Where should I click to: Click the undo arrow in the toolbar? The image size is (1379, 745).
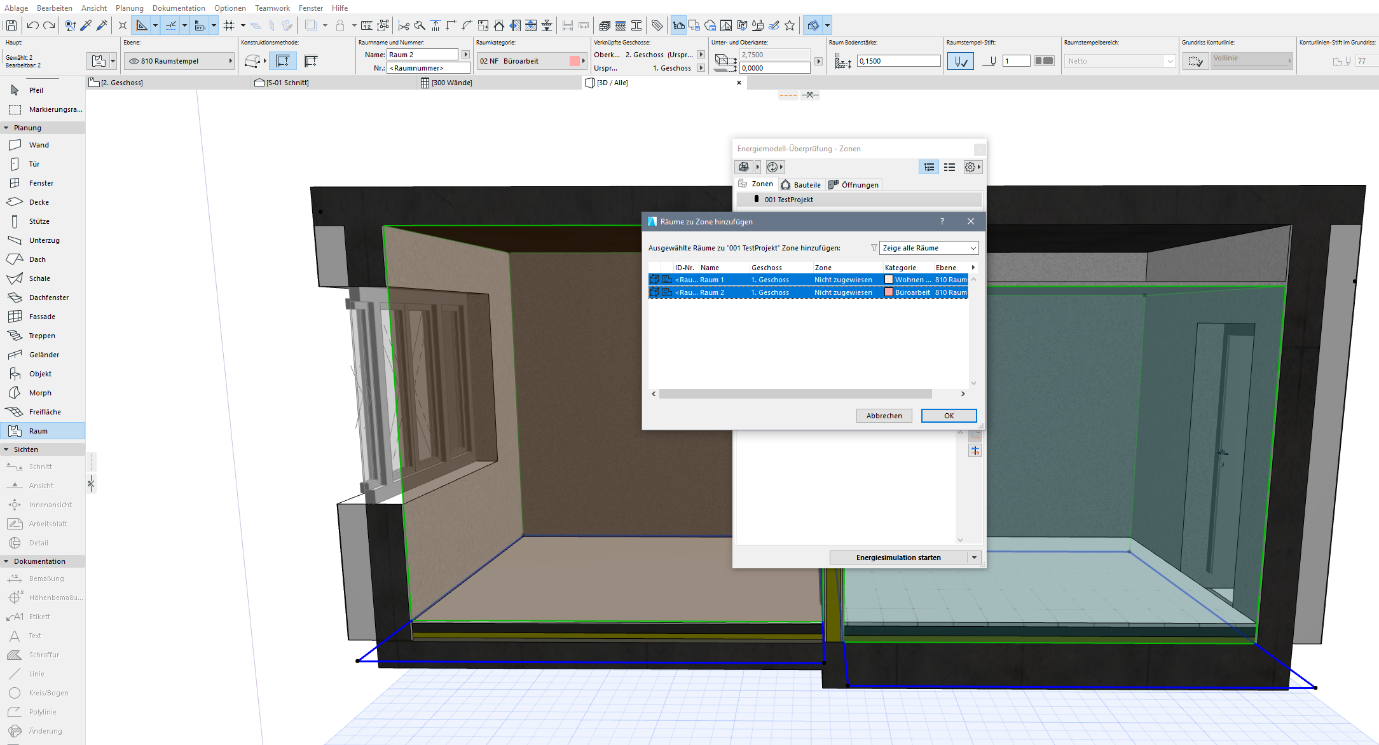pos(32,25)
